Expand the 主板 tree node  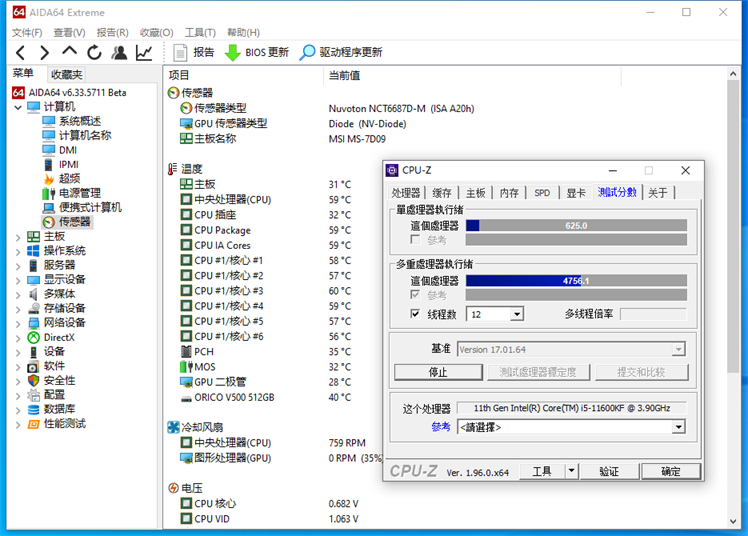coord(18,237)
